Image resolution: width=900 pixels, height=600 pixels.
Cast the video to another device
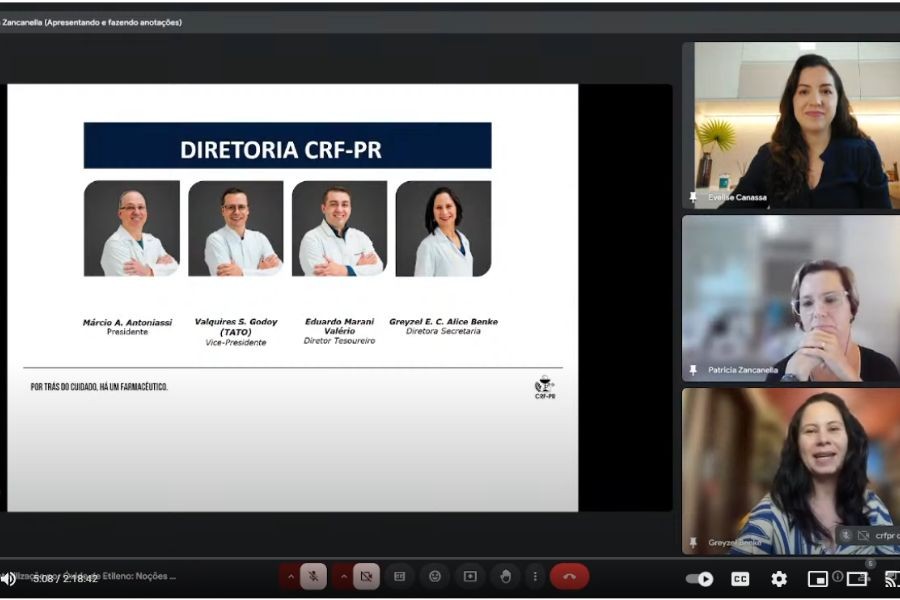tap(893, 578)
